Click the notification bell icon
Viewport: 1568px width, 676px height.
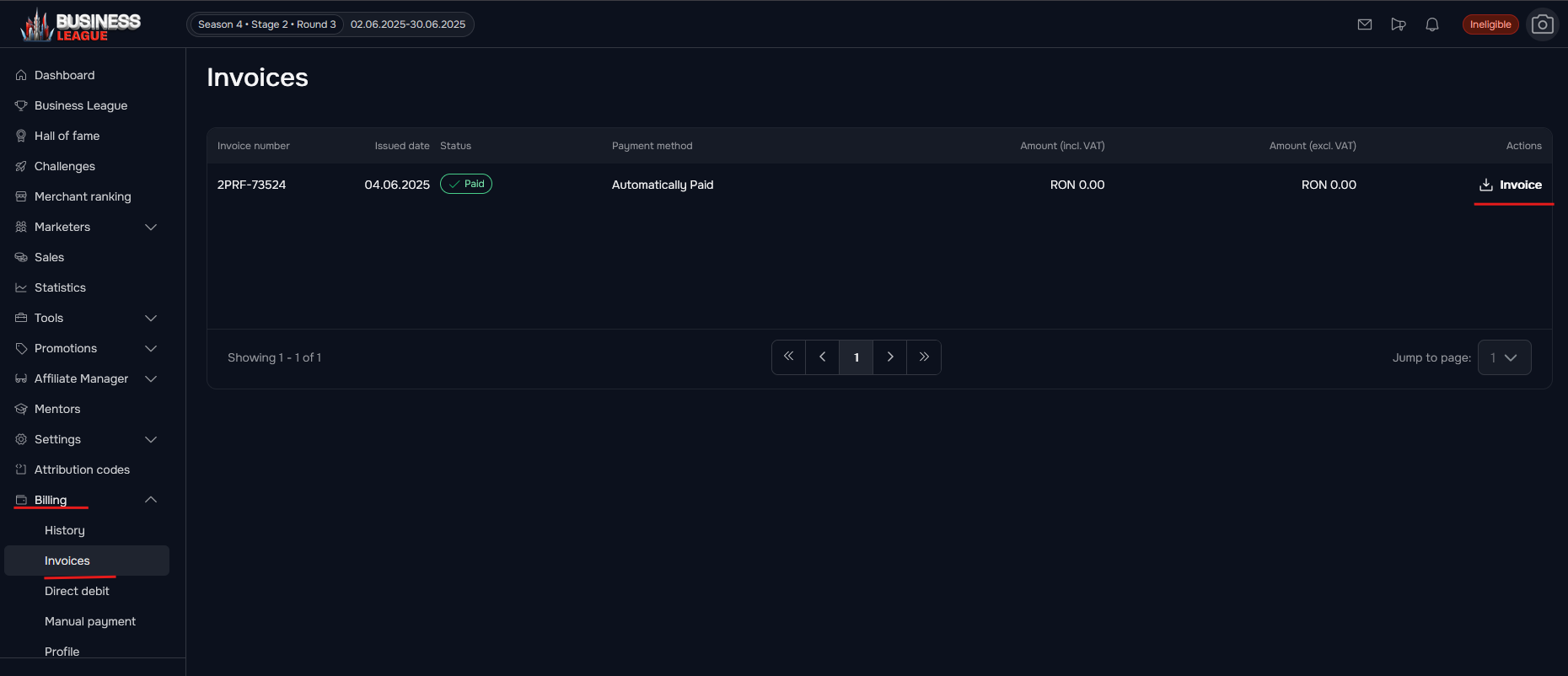tap(1432, 24)
